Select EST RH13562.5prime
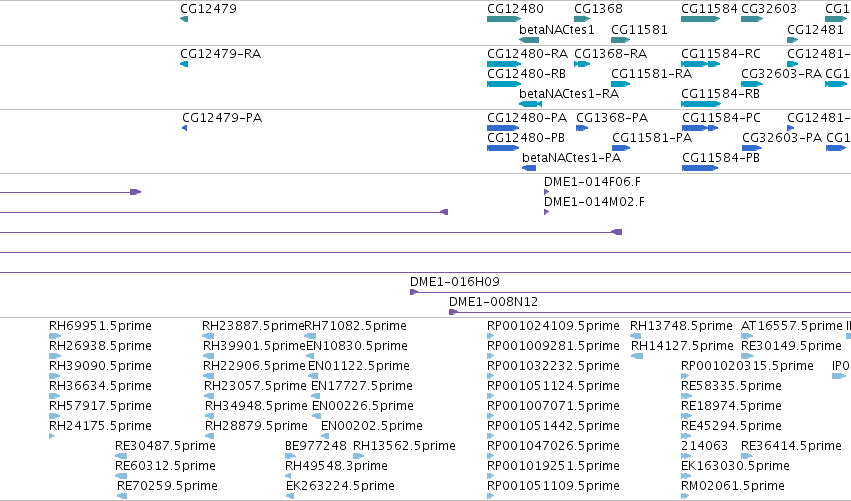Viewport: 851px width, 501px height. pyautogui.click(x=359, y=456)
